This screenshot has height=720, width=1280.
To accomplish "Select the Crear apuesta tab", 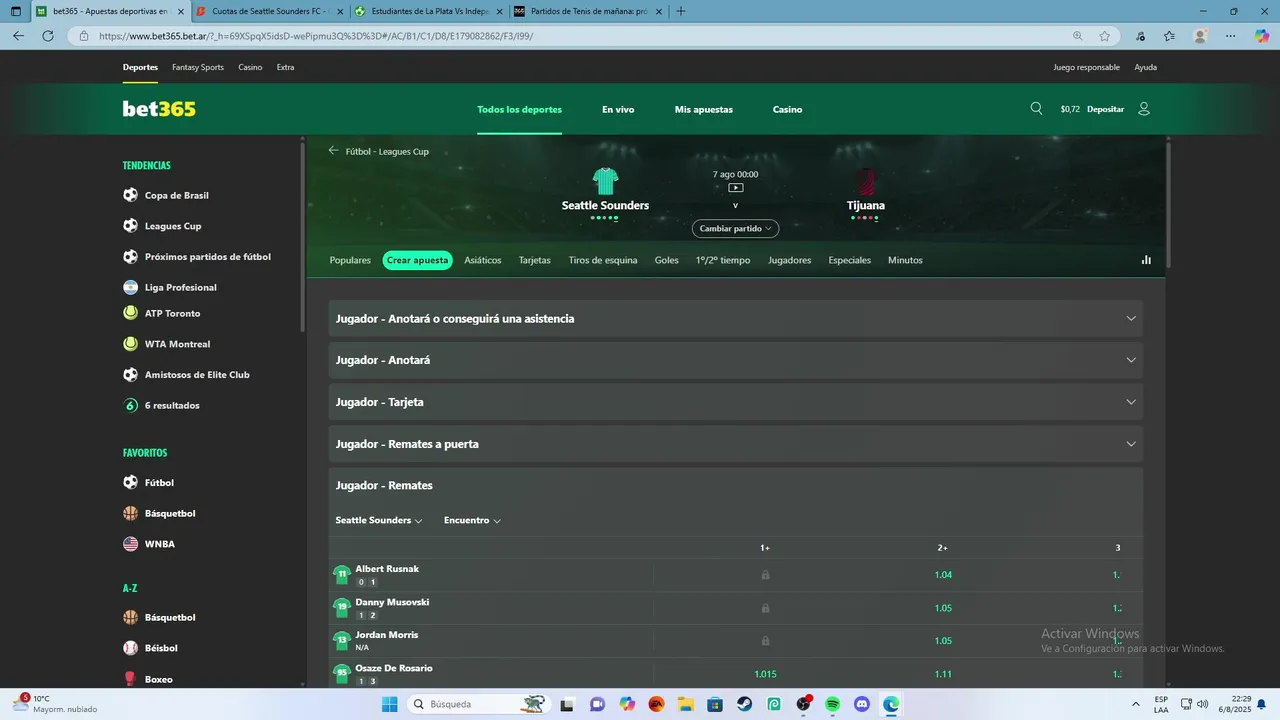I will click(417, 260).
